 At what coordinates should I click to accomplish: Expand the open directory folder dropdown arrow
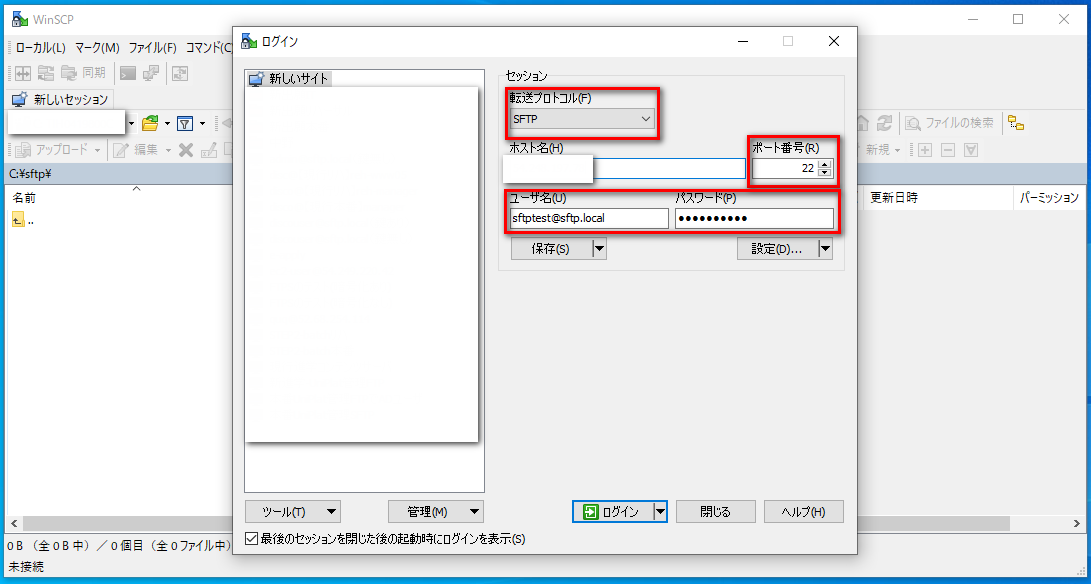click(168, 124)
